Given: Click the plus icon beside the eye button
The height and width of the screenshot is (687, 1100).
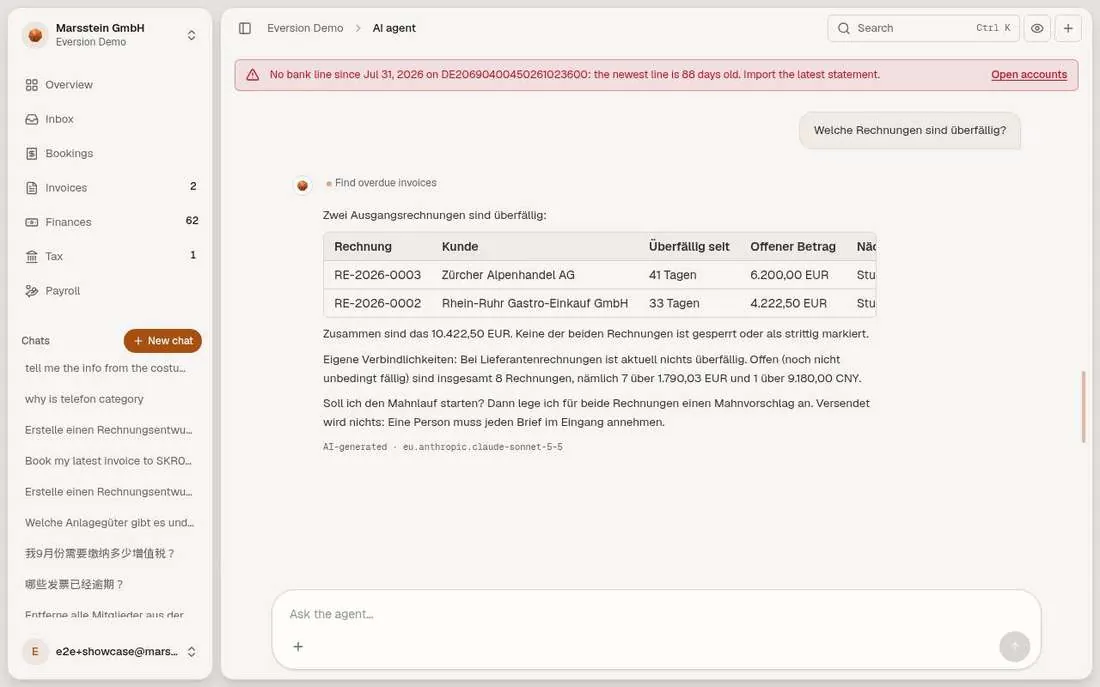Looking at the screenshot, I should point(1068,28).
